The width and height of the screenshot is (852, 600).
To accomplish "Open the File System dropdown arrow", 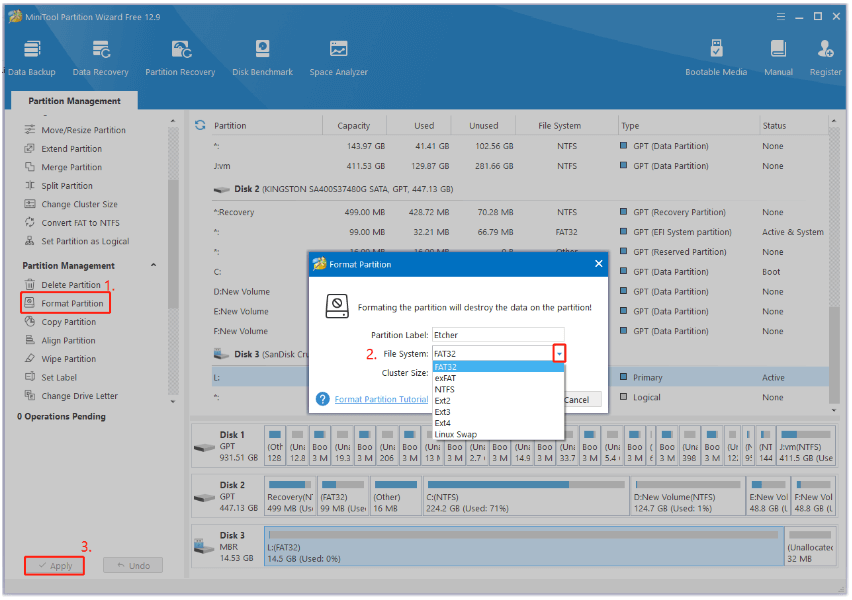I will [559, 354].
